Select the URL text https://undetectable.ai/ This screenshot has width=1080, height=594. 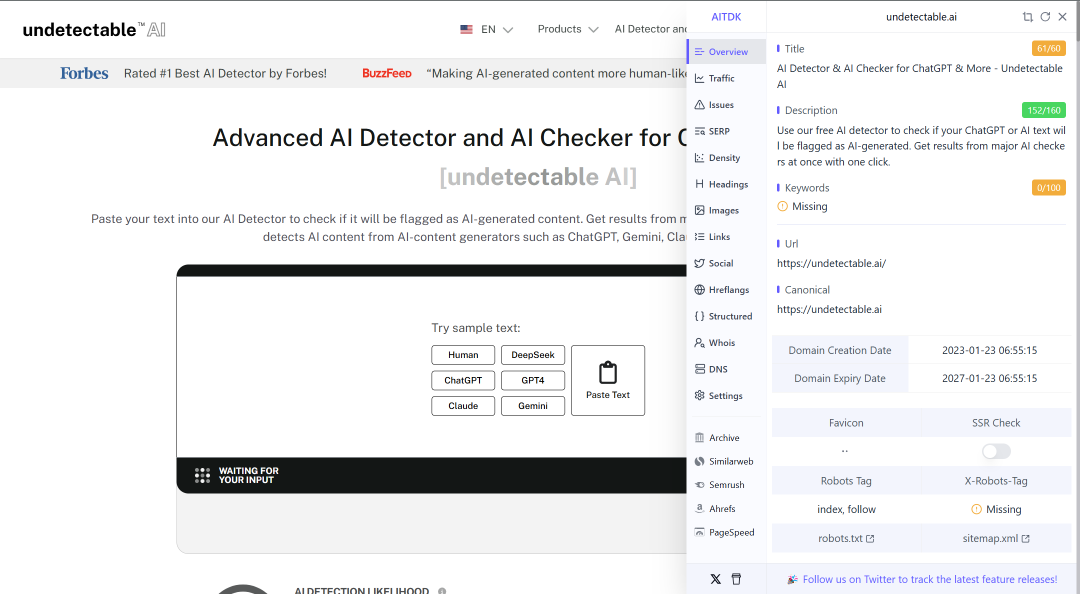click(831, 263)
